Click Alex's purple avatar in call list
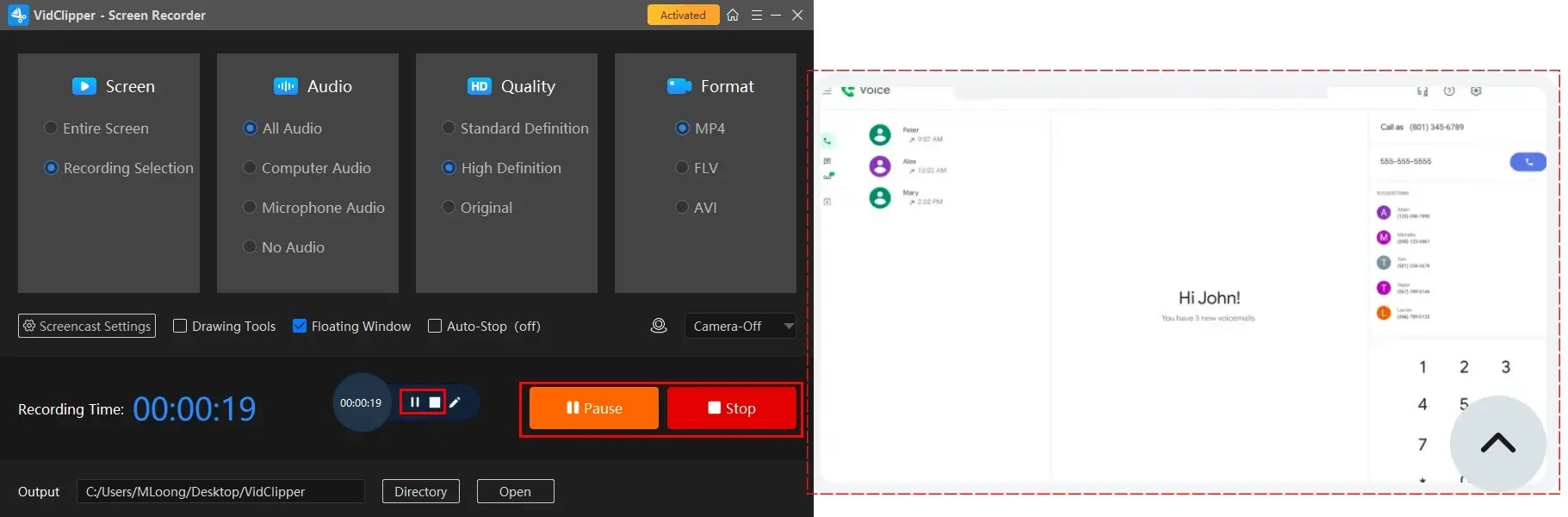The width and height of the screenshot is (1568, 517). (x=880, y=166)
